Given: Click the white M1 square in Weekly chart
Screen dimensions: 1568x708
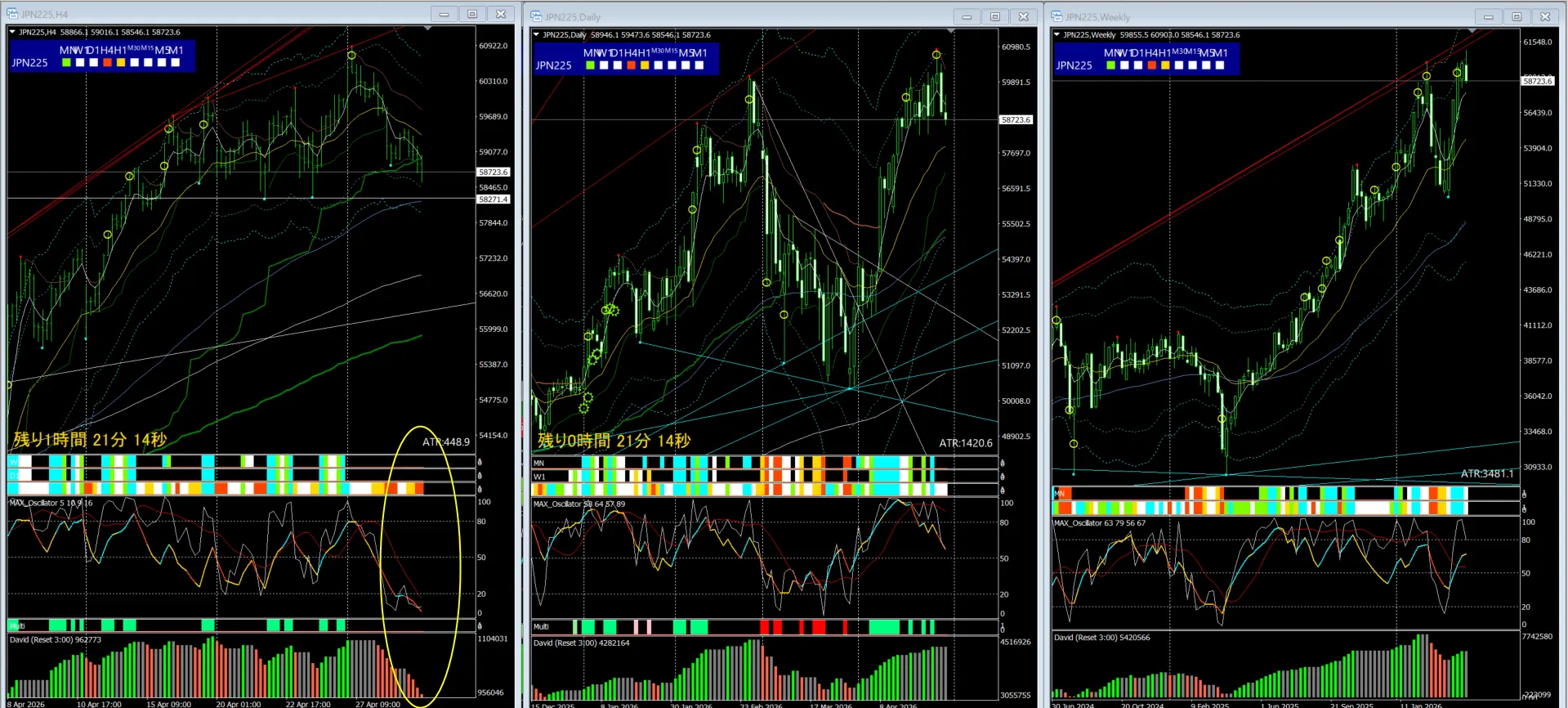Looking at the screenshot, I should (x=1220, y=65).
